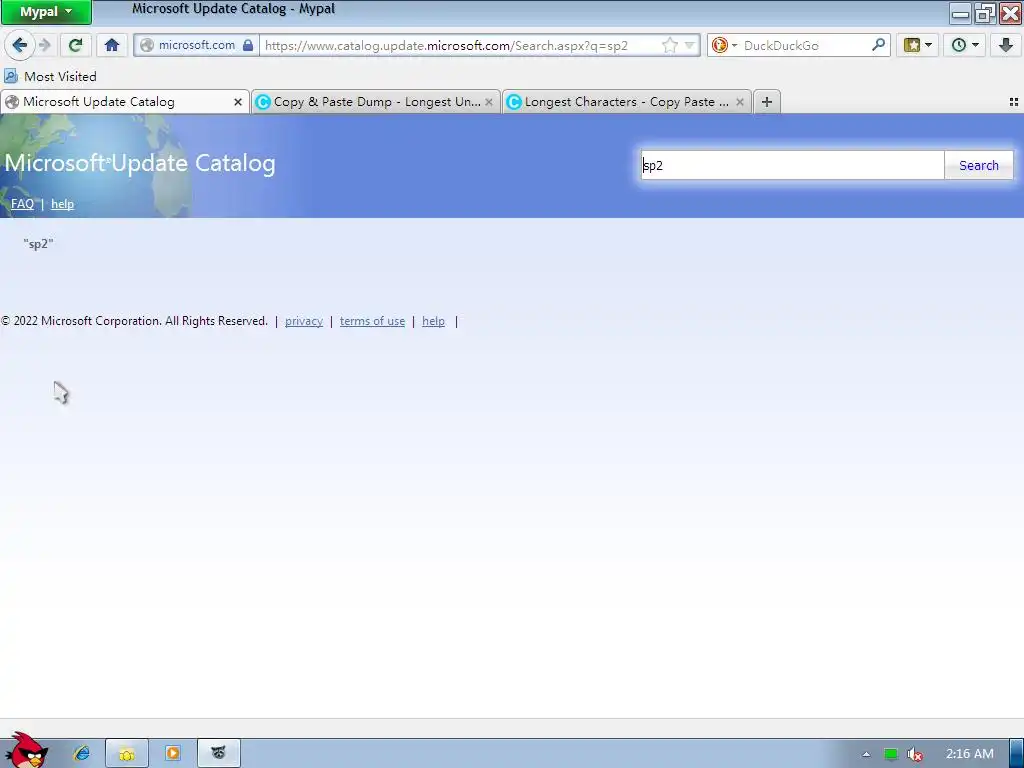Click the show desktop strip

(1017, 753)
